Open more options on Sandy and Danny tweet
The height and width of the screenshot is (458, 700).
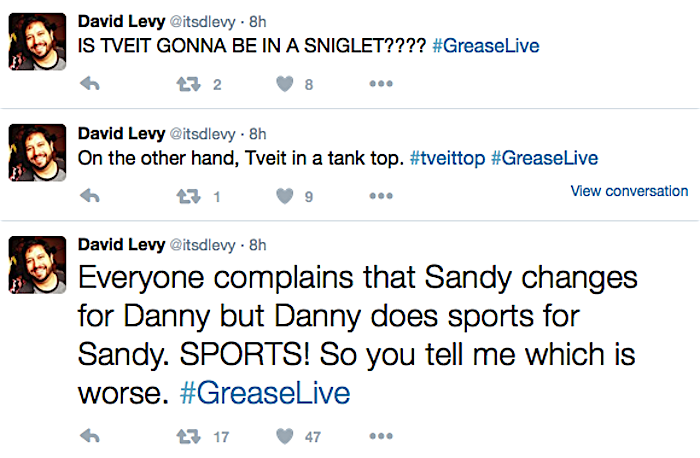click(x=381, y=436)
